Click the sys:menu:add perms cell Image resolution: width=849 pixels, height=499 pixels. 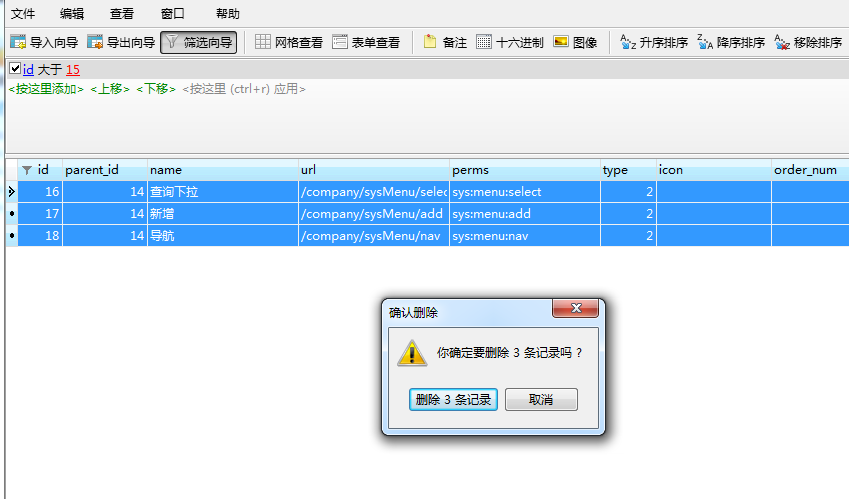click(x=525, y=214)
